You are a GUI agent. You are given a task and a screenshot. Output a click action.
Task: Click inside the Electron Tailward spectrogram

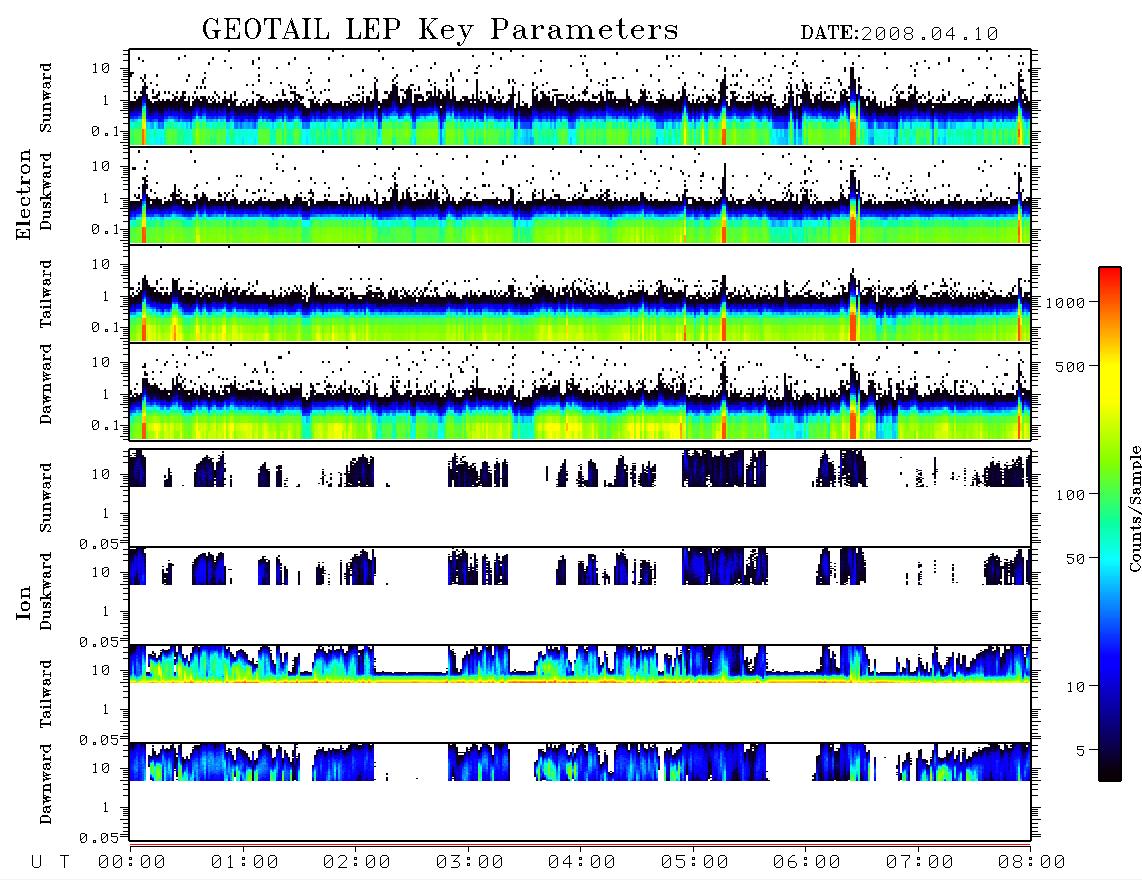tap(580, 294)
